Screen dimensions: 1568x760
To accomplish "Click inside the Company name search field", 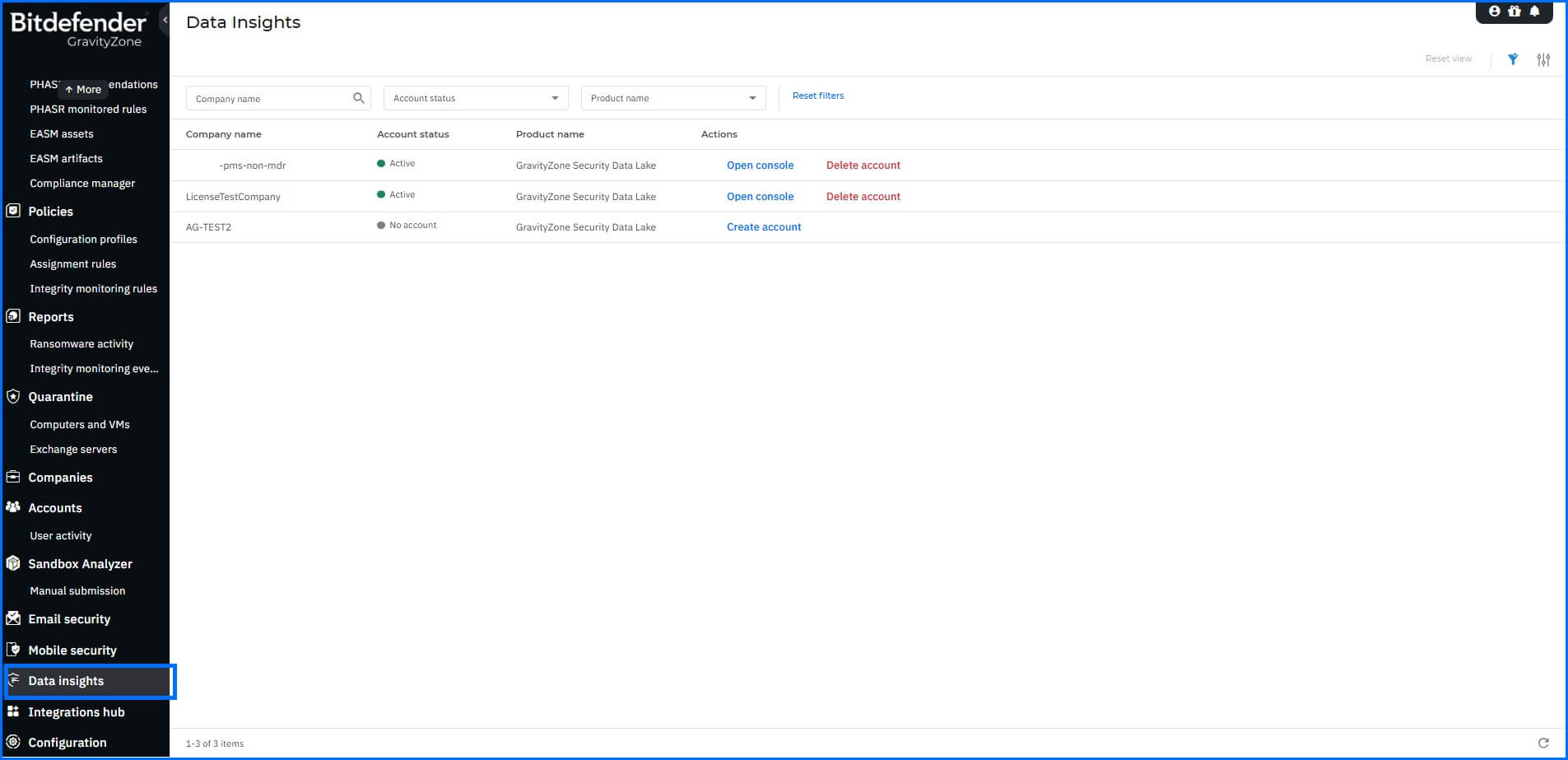I will click(263, 97).
